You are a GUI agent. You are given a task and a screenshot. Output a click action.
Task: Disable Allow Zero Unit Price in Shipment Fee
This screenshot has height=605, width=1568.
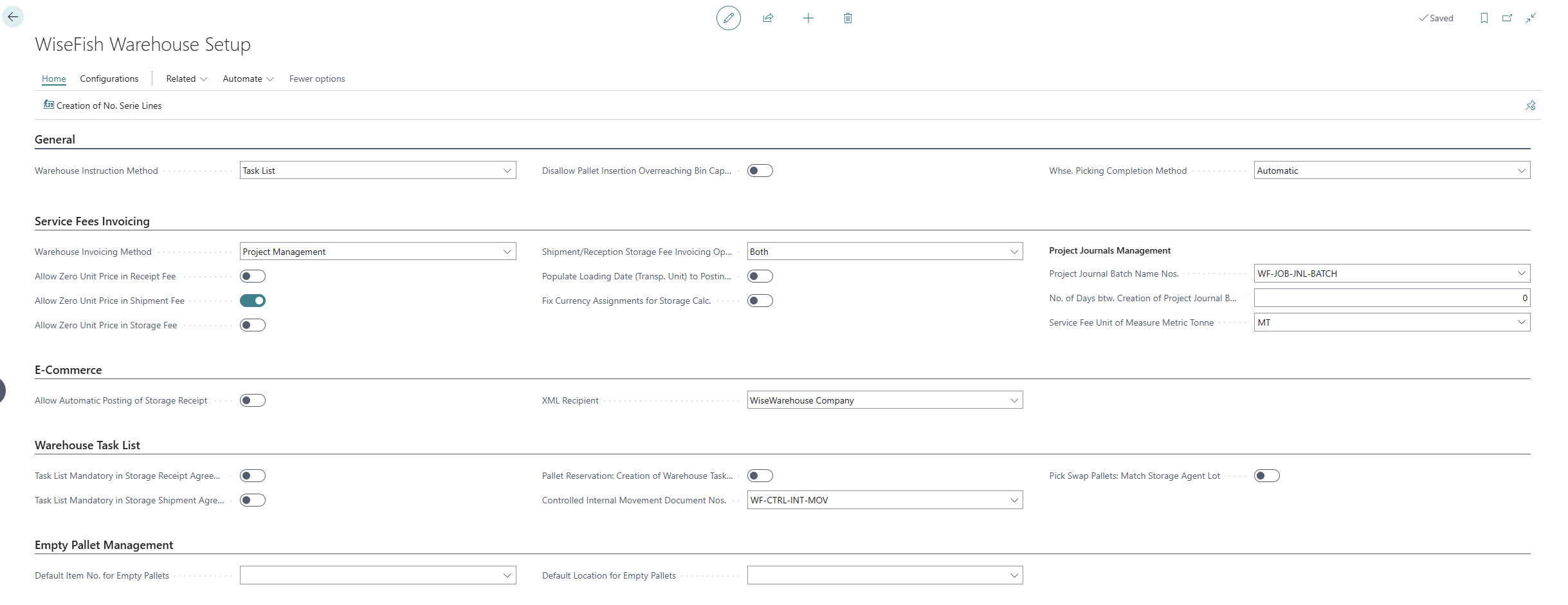253,301
